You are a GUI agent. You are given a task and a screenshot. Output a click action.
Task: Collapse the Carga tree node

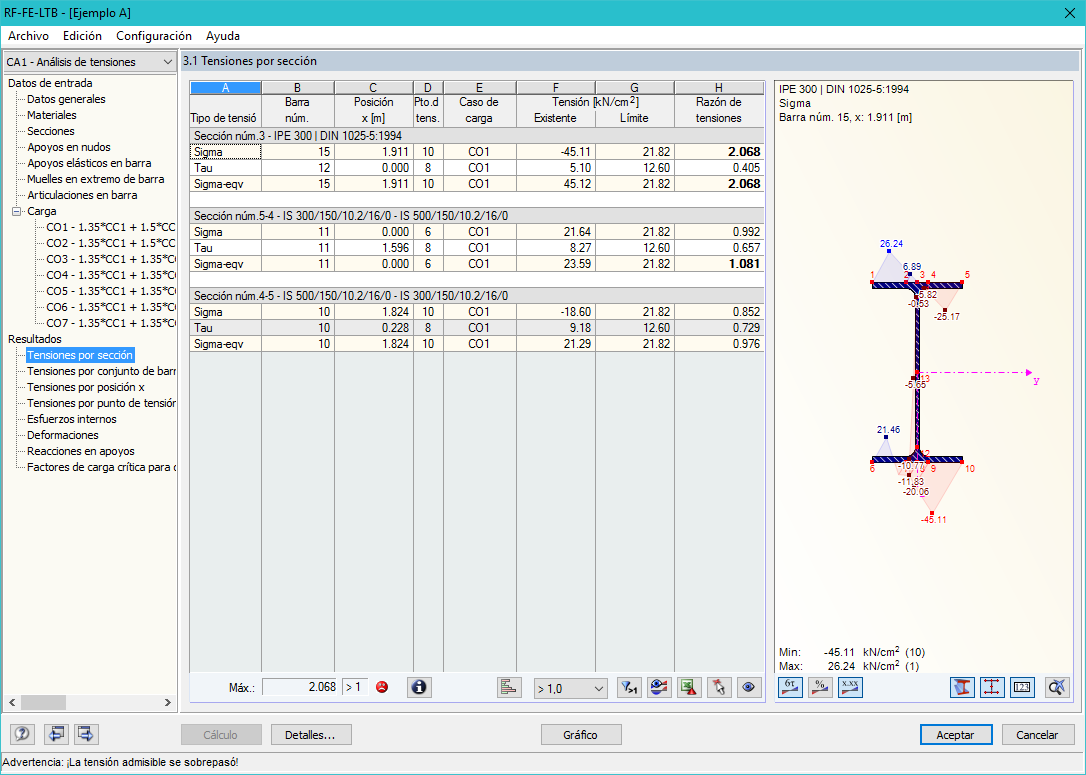17,211
